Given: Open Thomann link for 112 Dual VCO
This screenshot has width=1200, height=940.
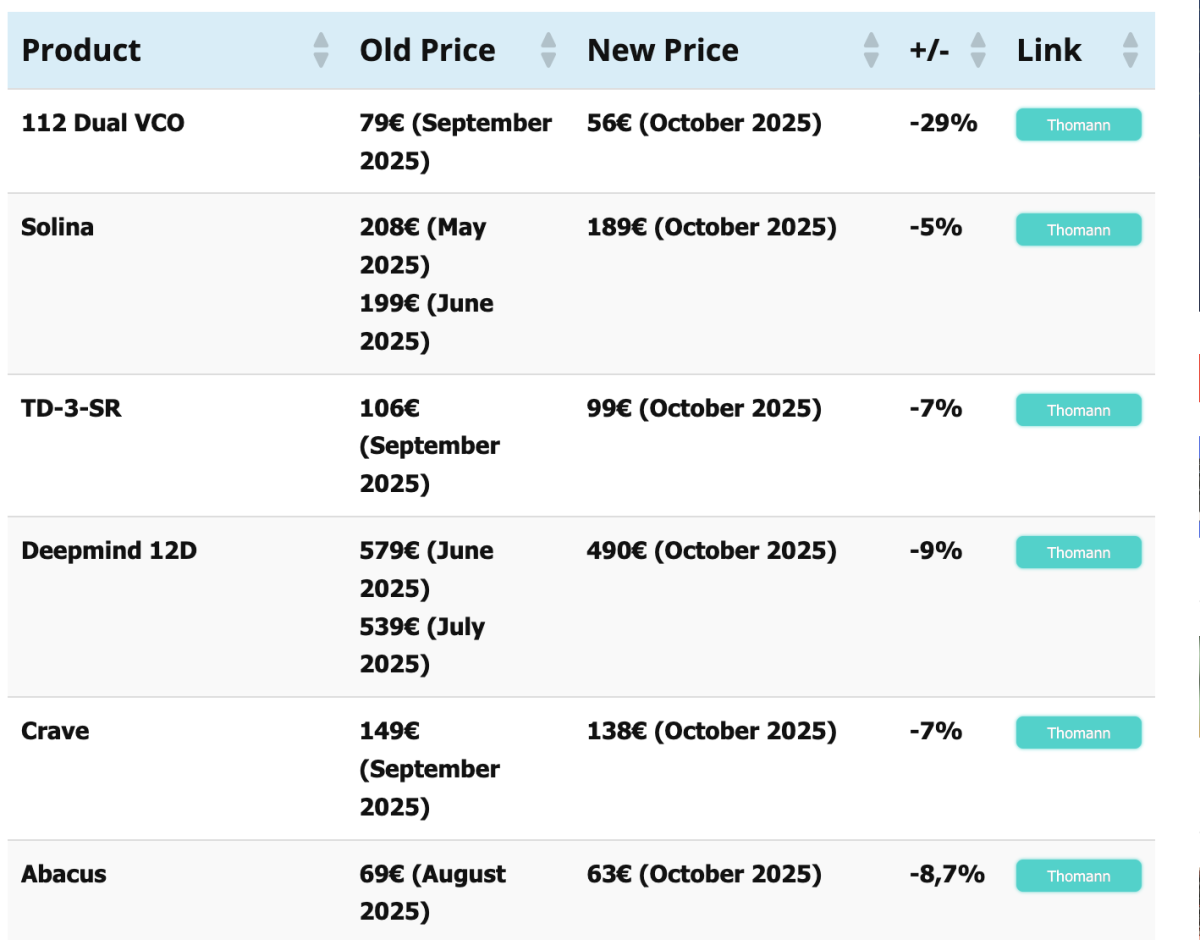Looking at the screenshot, I should [1078, 125].
